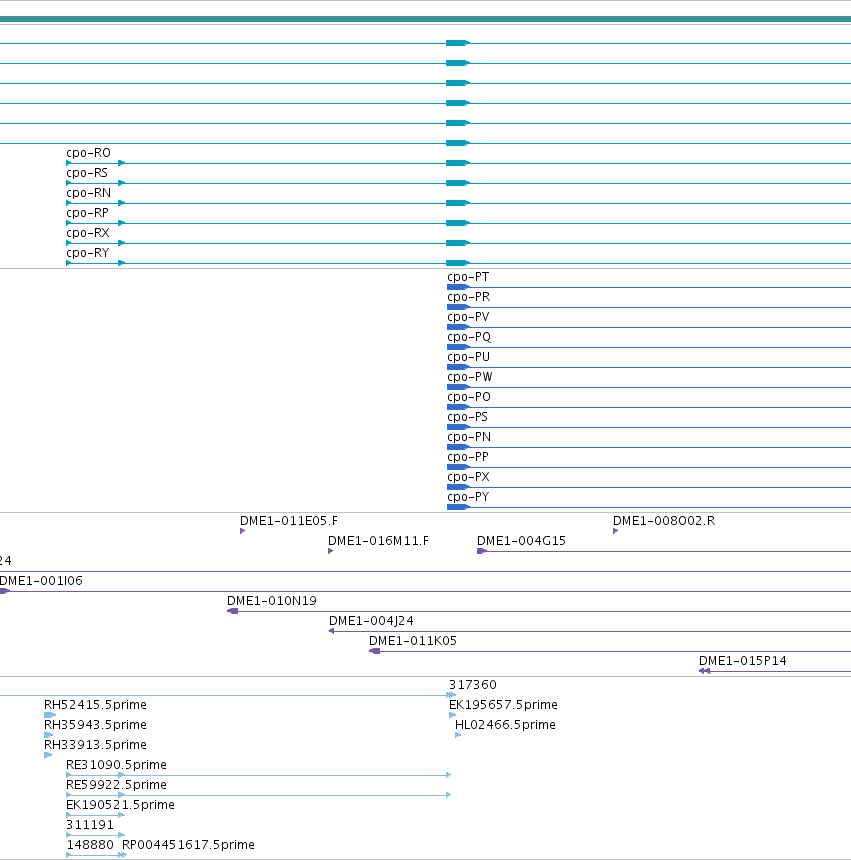This screenshot has height=860, width=851.
Task: Select the cpo-RS transcript label
Action: (87, 173)
